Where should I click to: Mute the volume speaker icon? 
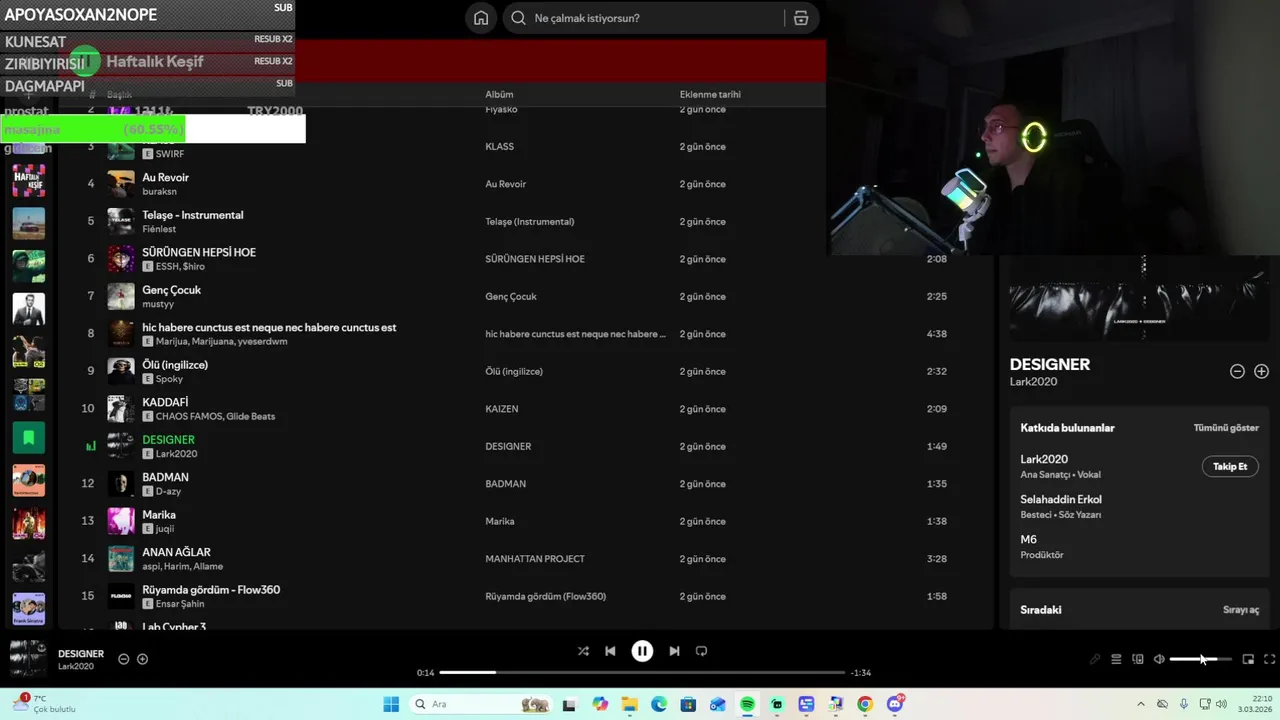pyautogui.click(x=1159, y=659)
